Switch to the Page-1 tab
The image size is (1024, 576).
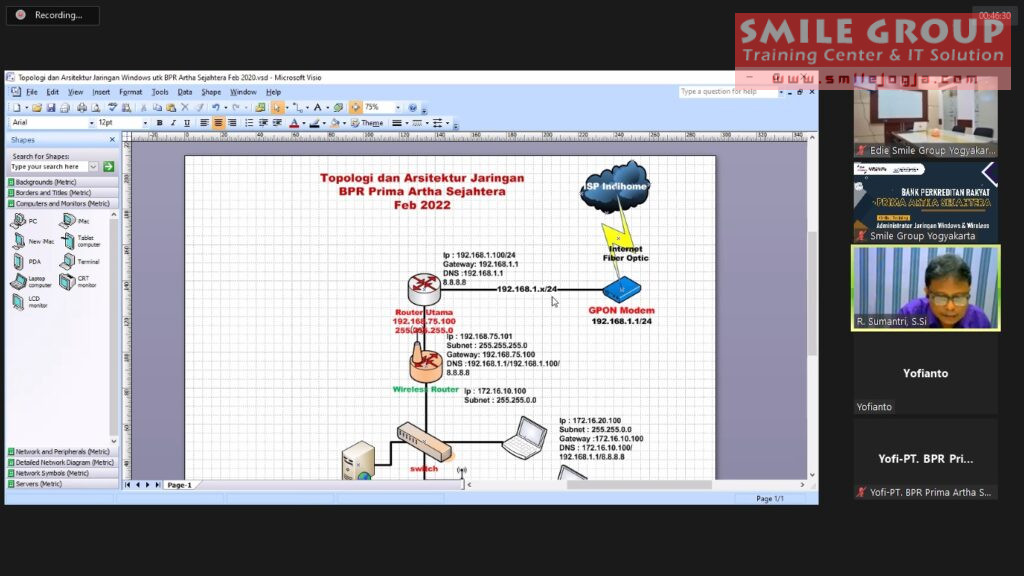pos(179,485)
